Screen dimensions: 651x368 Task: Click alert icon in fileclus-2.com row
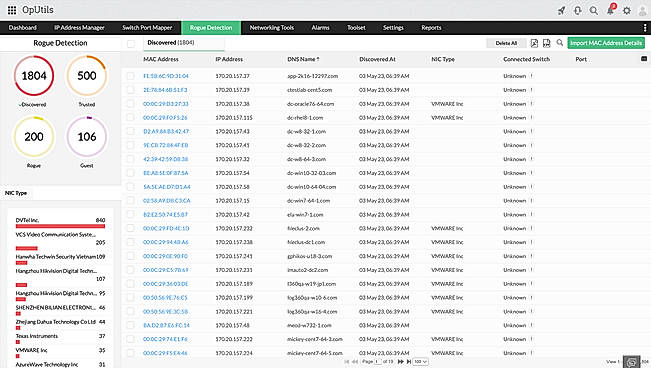[531, 228]
